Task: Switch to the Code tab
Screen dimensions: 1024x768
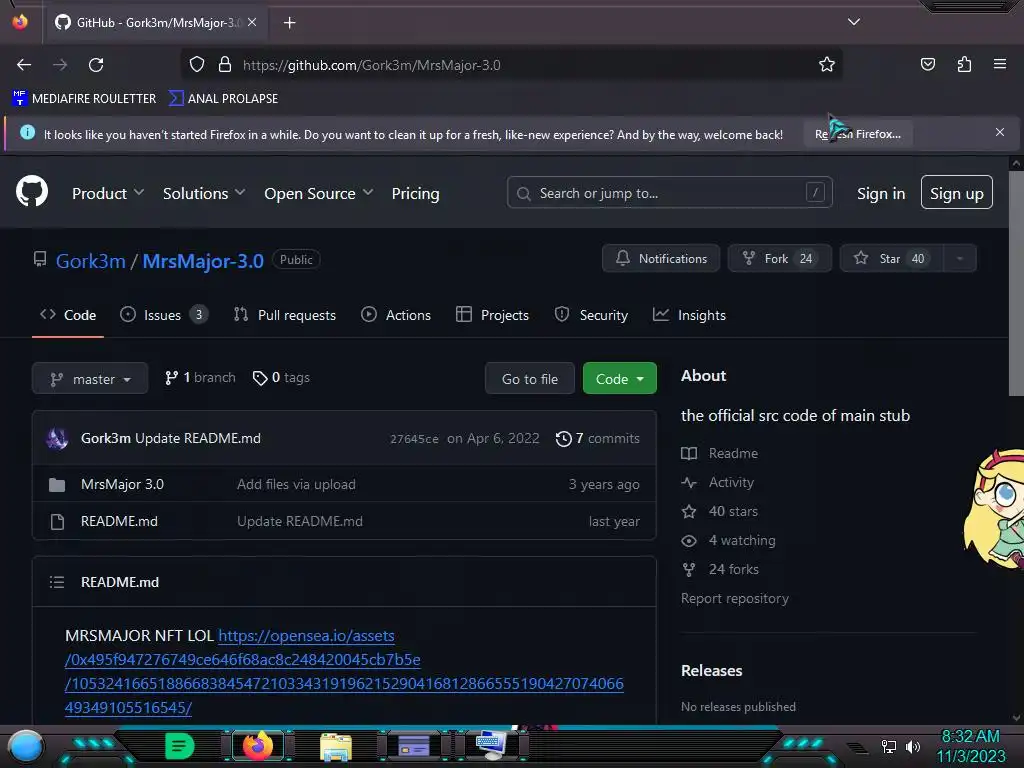Action: pyautogui.click(x=68, y=315)
